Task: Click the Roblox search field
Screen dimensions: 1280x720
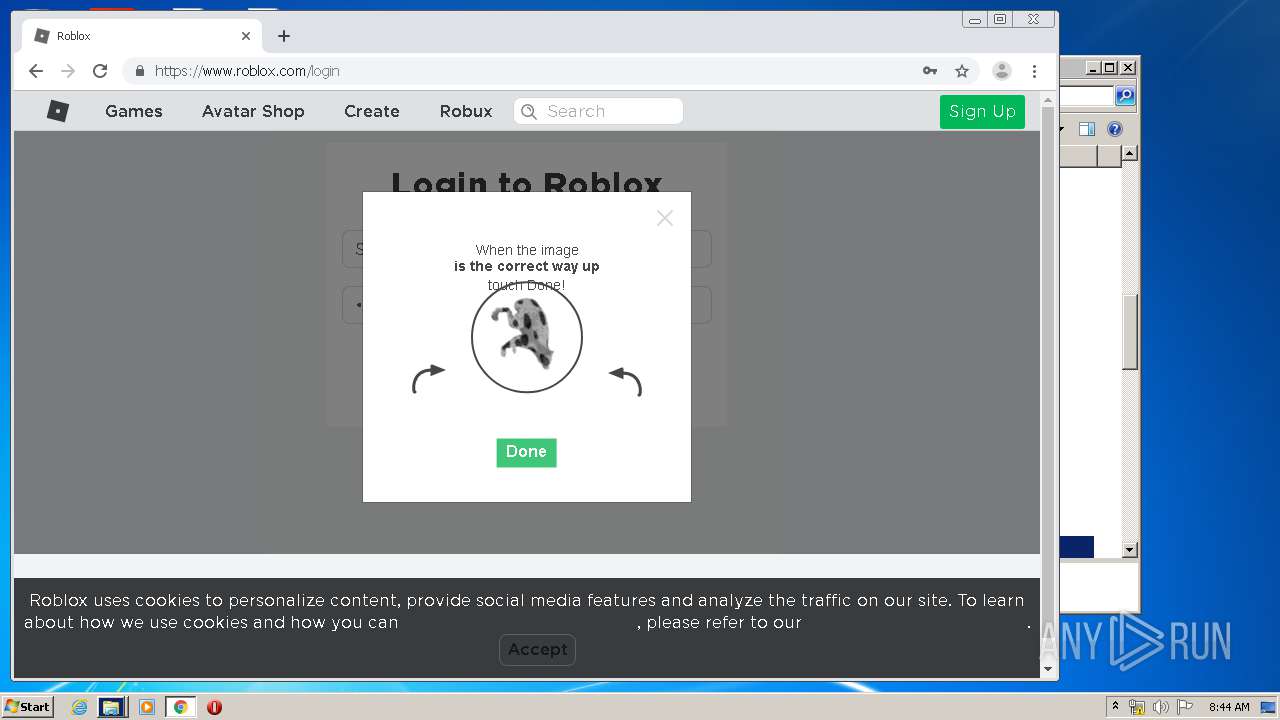Action: tap(598, 111)
